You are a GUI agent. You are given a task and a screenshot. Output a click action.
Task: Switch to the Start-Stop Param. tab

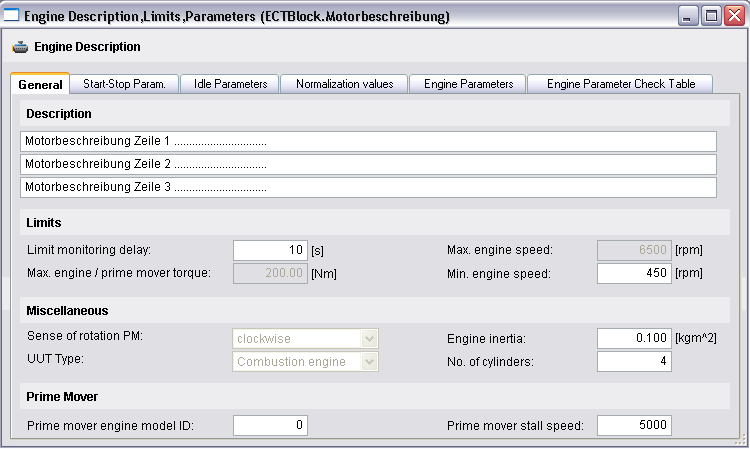pyautogui.click(x=124, y=84)
